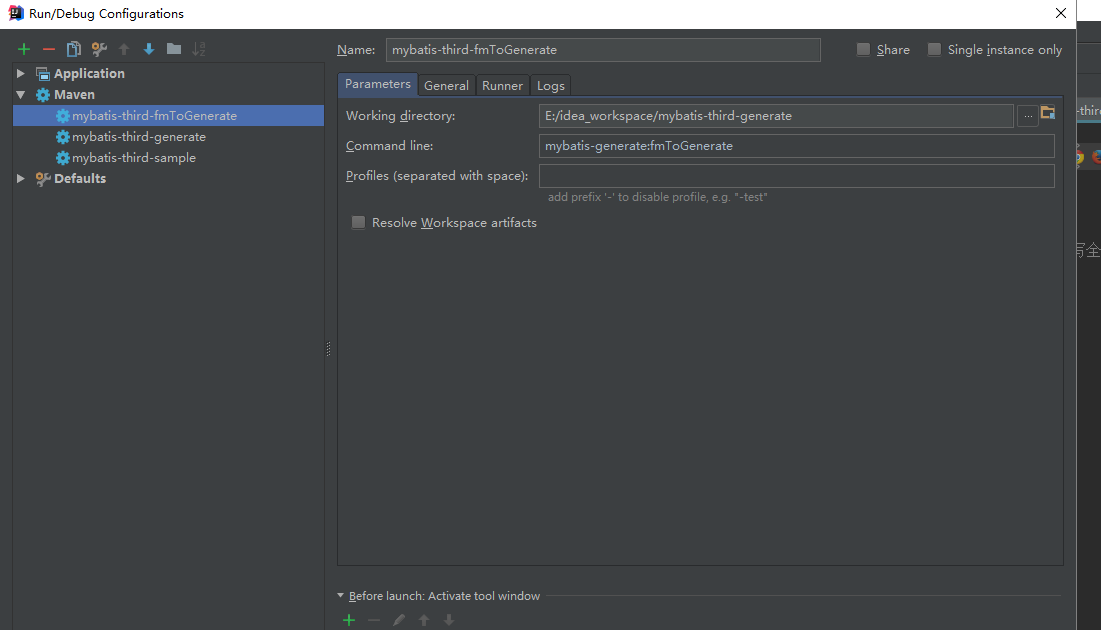The width and height of the screenshot is (1101, 630).
Task: Select mybatis-third-fmToGenerate configuration
Action: click(x=169, y=116)
